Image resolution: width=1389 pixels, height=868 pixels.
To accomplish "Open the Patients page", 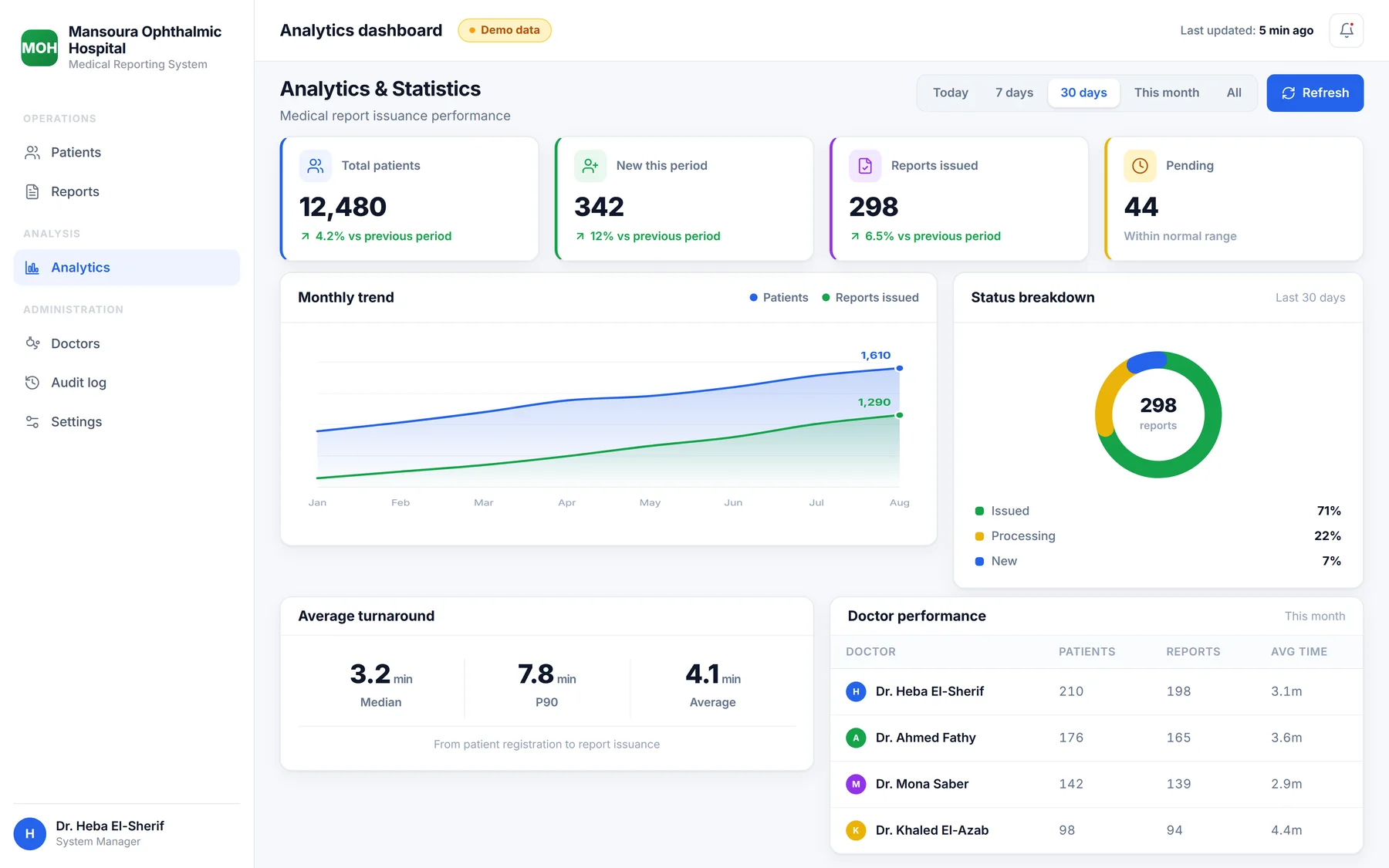I will [127, 153].
